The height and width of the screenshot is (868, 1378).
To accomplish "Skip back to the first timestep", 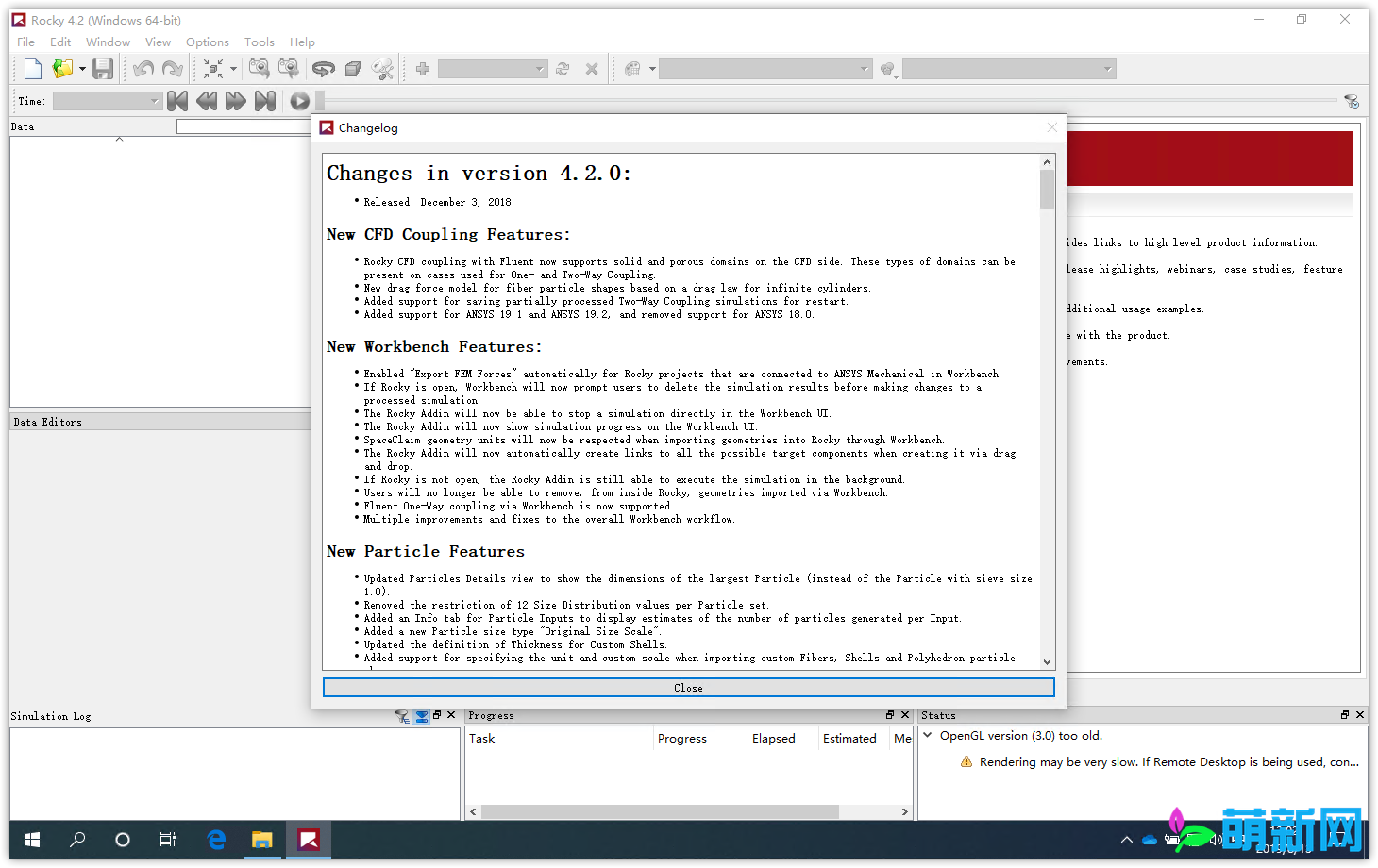I will tap(176, 100).
